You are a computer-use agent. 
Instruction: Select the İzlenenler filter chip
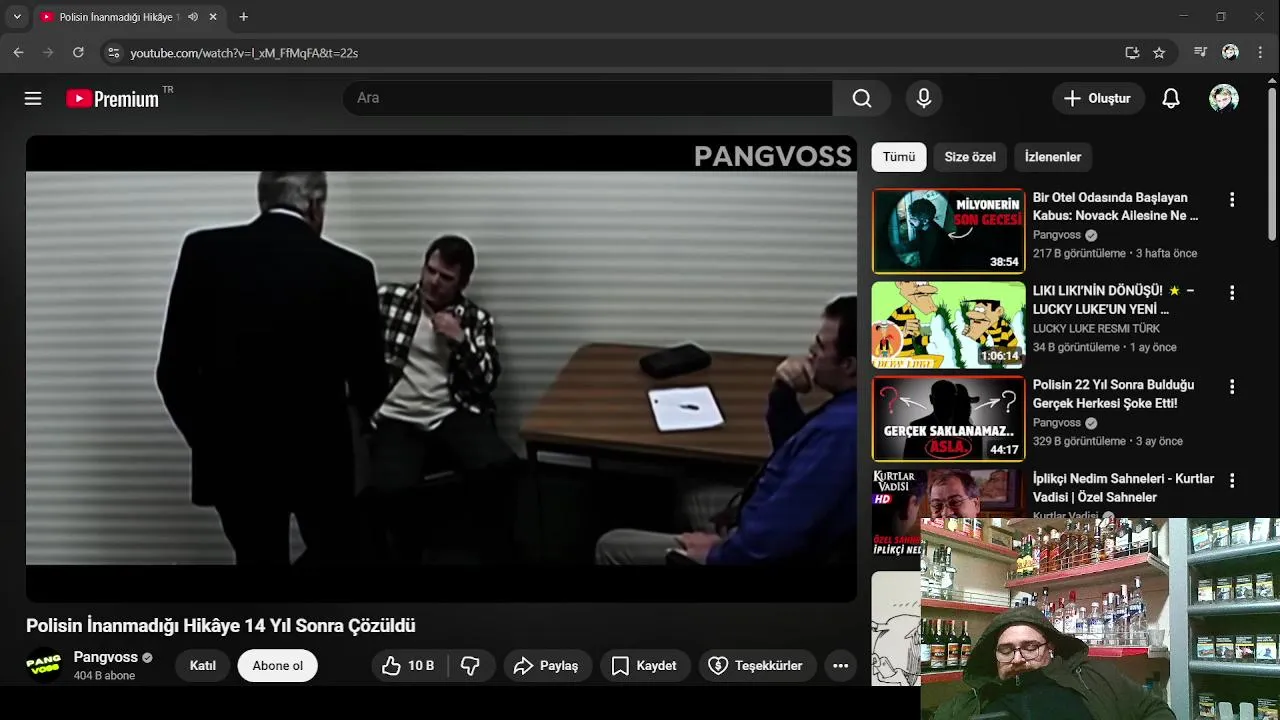click(1053, 157)
